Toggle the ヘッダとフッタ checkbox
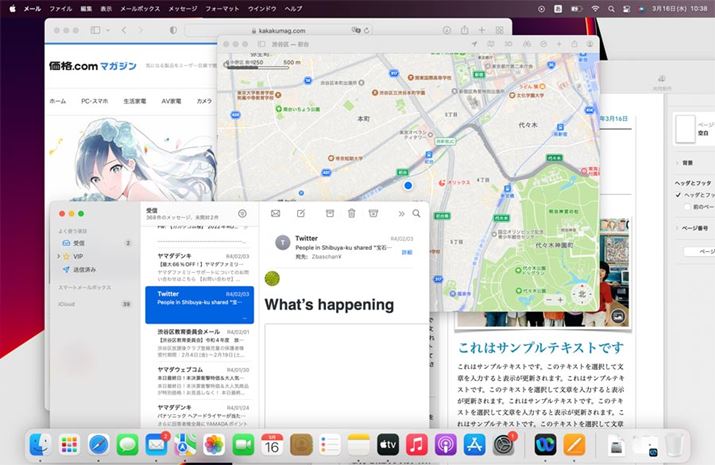This screenshot has height=465, width=715. pos(677,195)
